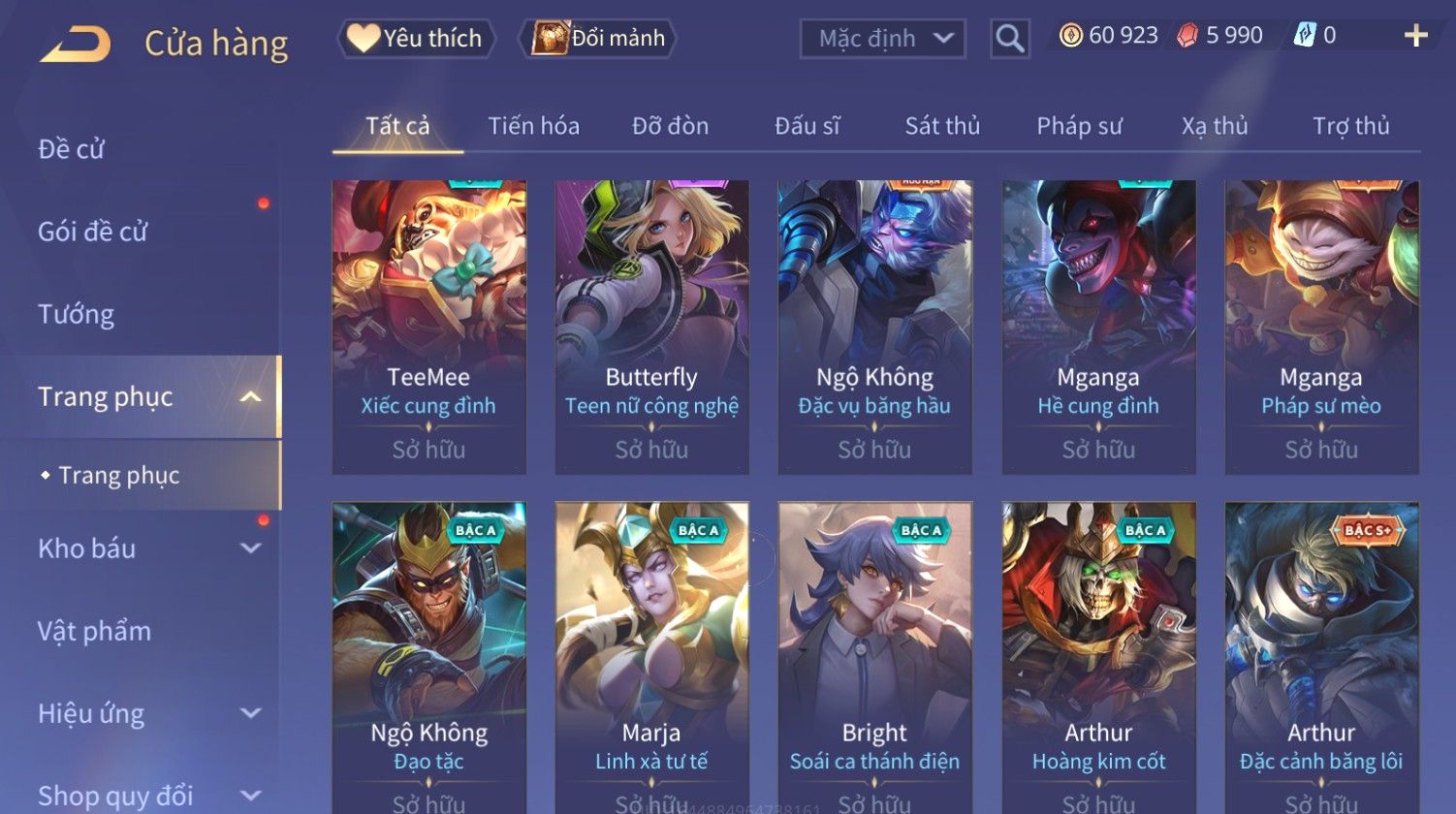1456x814 pixels.
Task: Switch to the Pháp sư tab
Action: click(x=1079, y=126)
